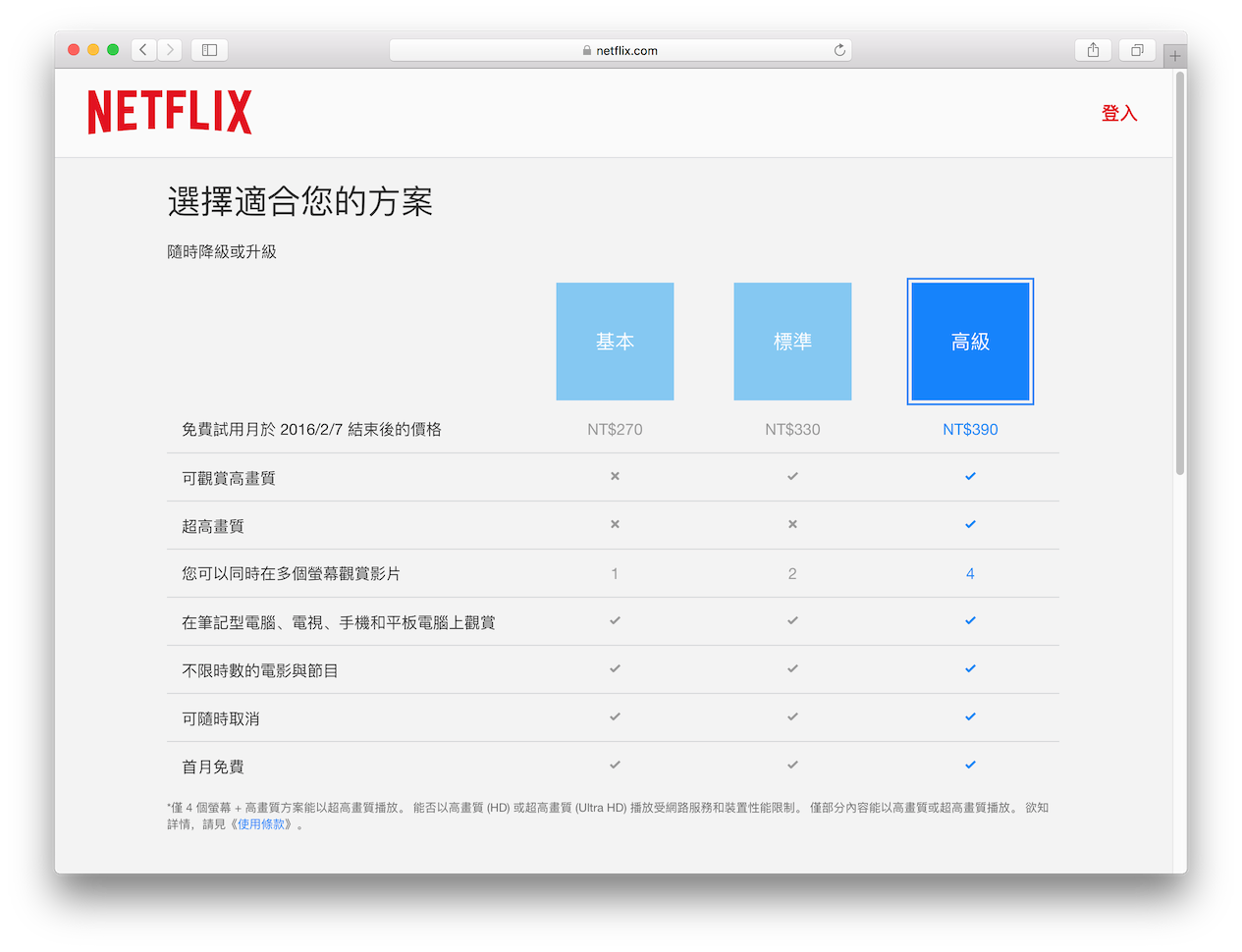Show all Safari tabs overview

(1137, 49)
